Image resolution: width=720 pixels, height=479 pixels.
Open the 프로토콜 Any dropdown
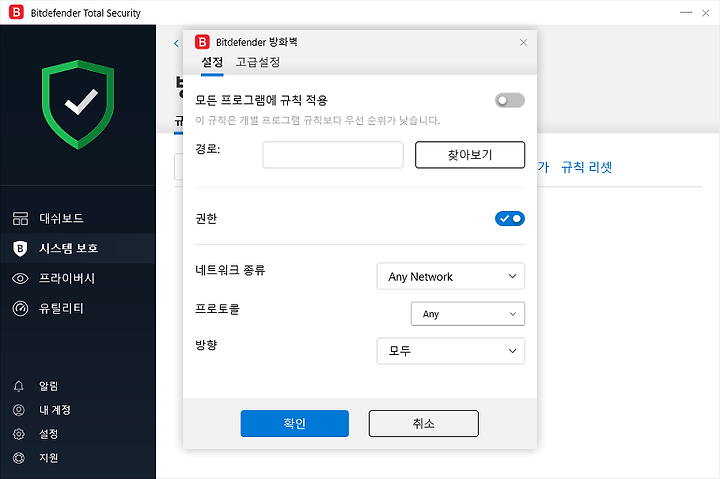[x=467, y=314]
